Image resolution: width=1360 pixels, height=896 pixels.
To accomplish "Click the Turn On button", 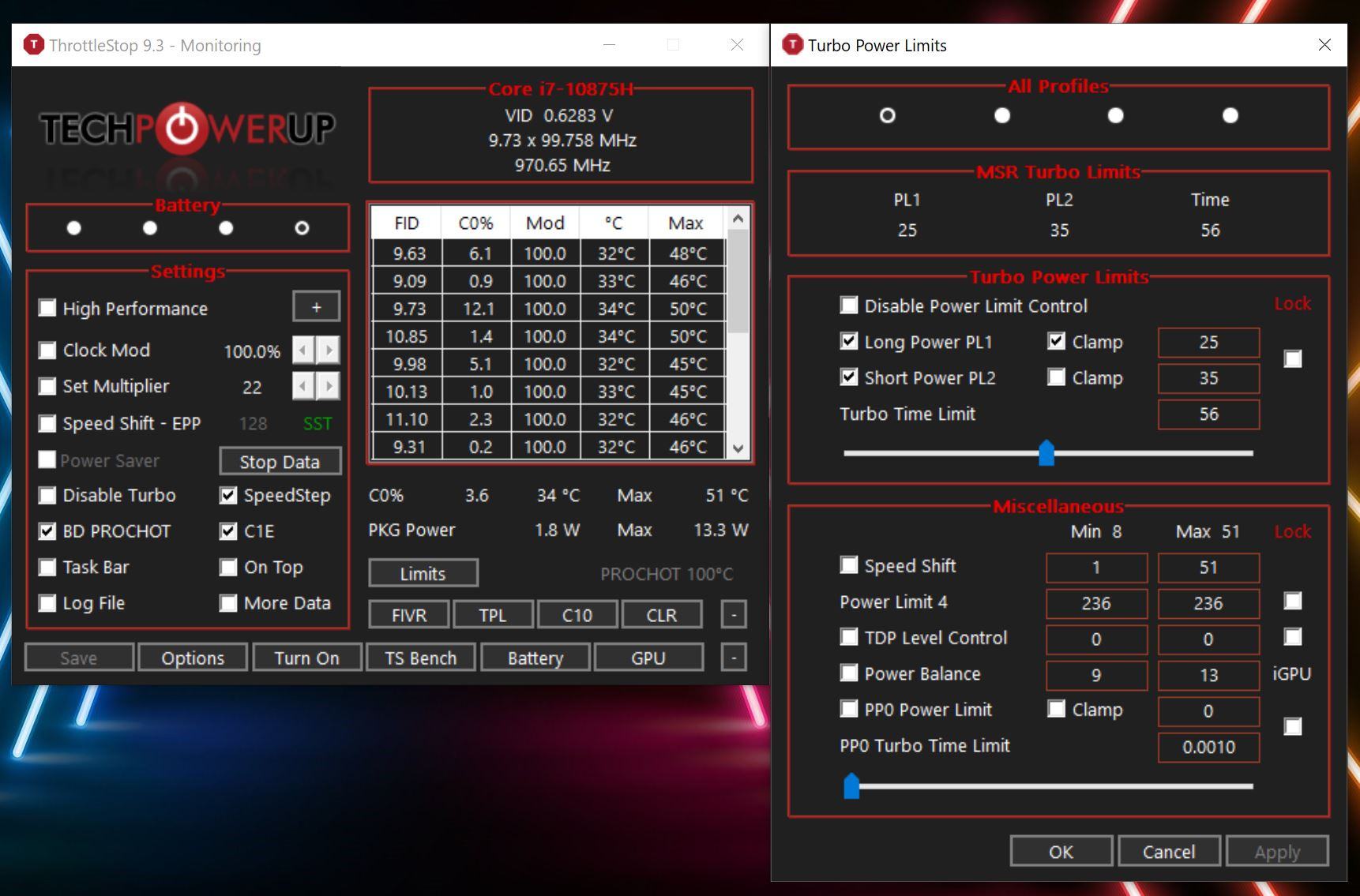I will point(306,658).
